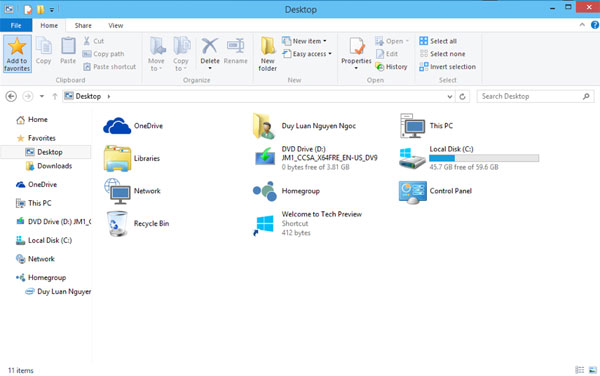Create a New folder from ribbon
This screenshot has width=600, height=376.
(267, 54)
